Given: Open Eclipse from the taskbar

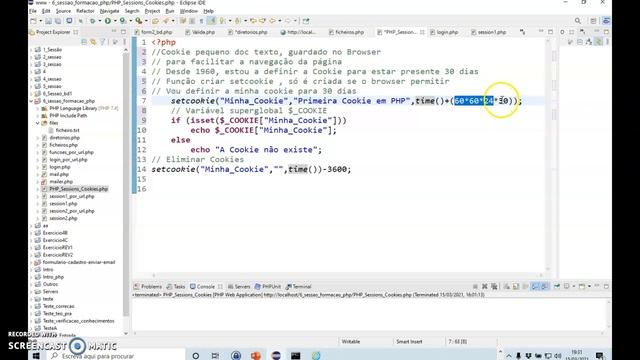Looking at the screenshot, I should tap(276, 356).
